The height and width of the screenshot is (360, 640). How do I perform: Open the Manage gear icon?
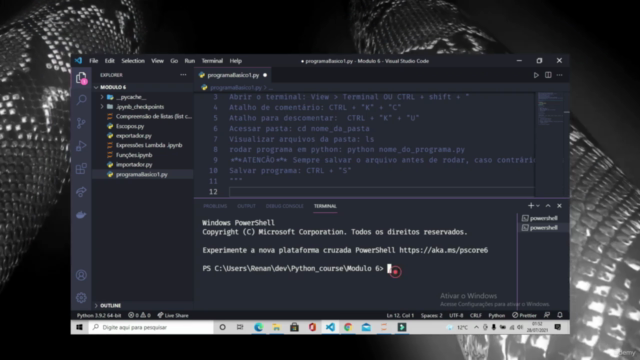coord(81,298)
